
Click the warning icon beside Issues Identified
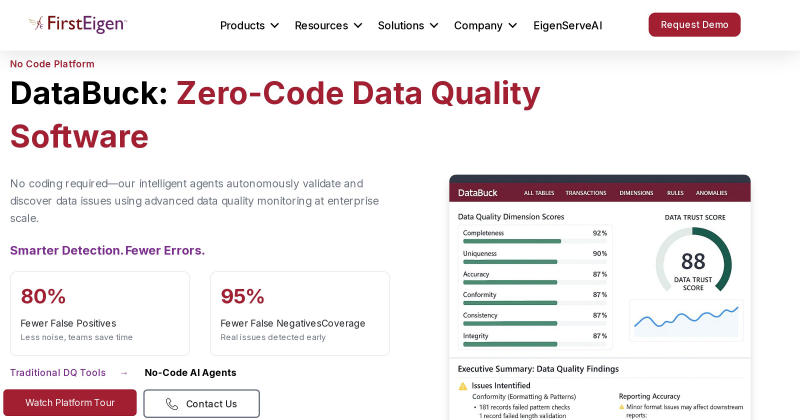pyautogui.click(x=463, y=386)
